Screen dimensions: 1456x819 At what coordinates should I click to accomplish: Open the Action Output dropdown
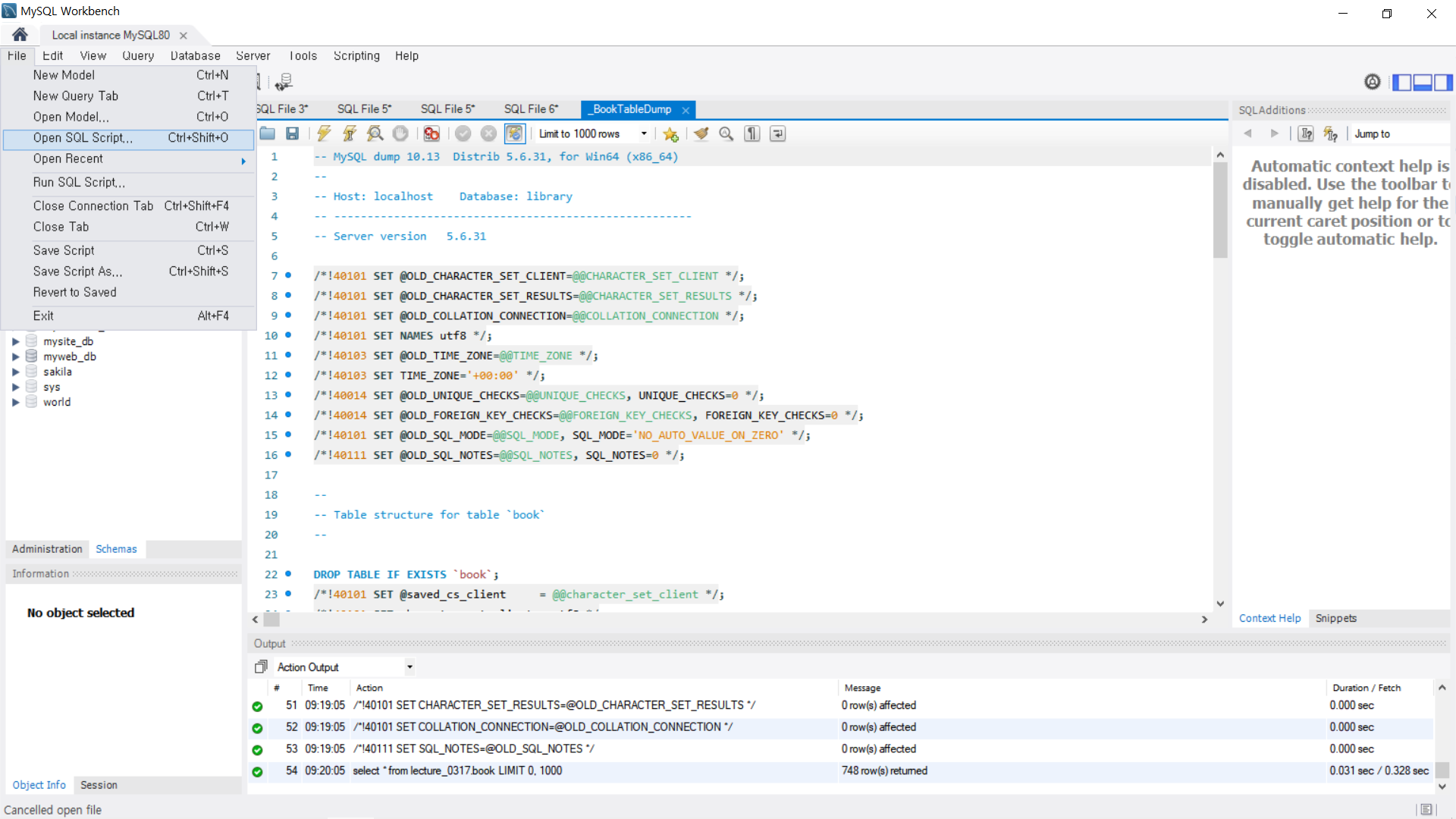(409, 667)
